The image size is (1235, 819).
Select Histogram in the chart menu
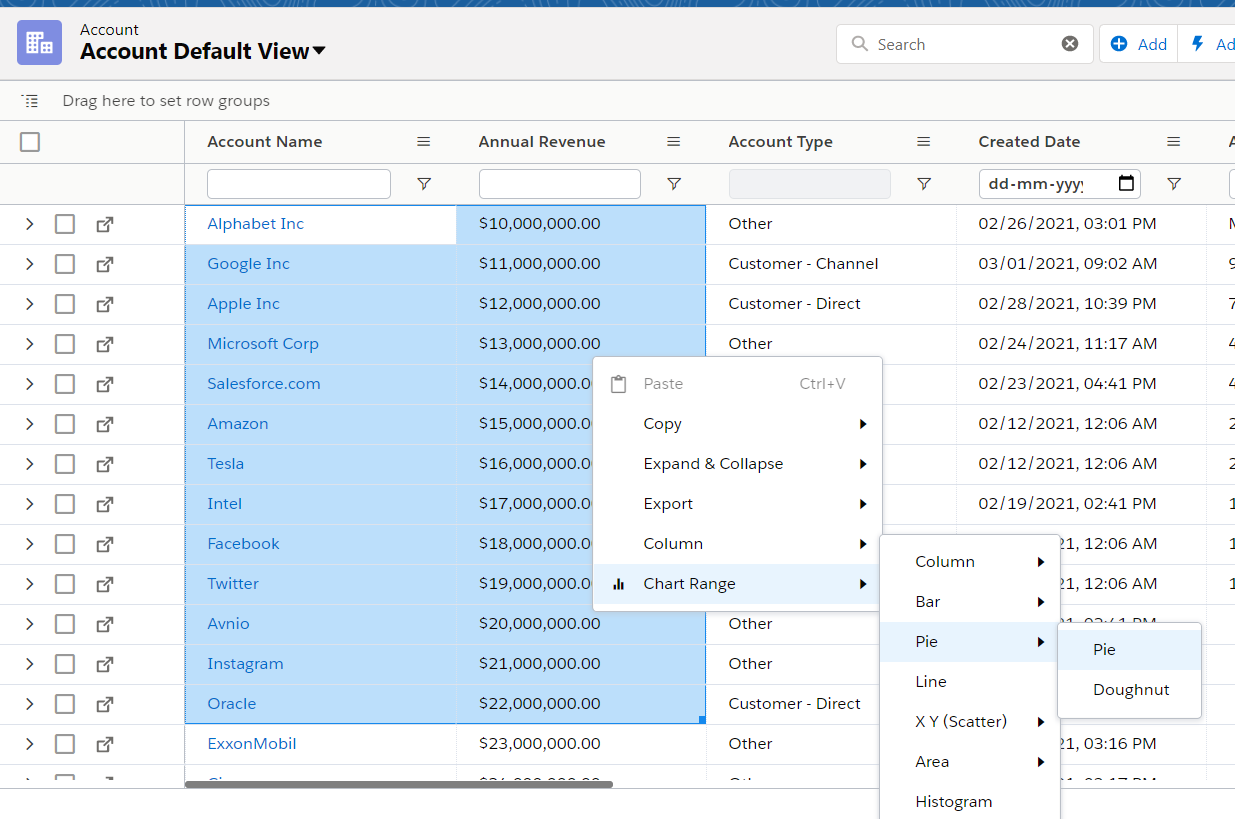pos(953,802)
